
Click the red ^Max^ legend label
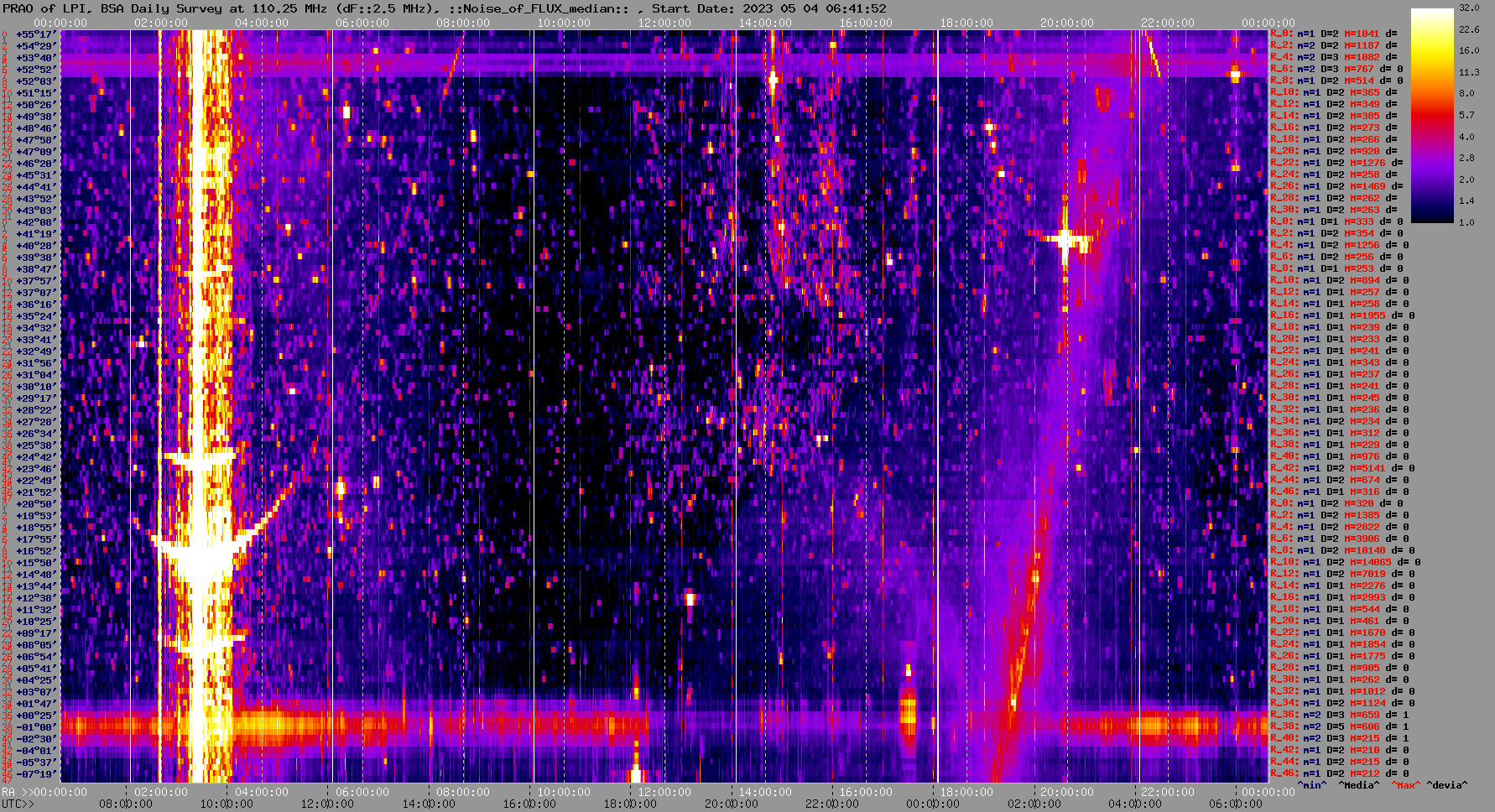click(1406, 785)
